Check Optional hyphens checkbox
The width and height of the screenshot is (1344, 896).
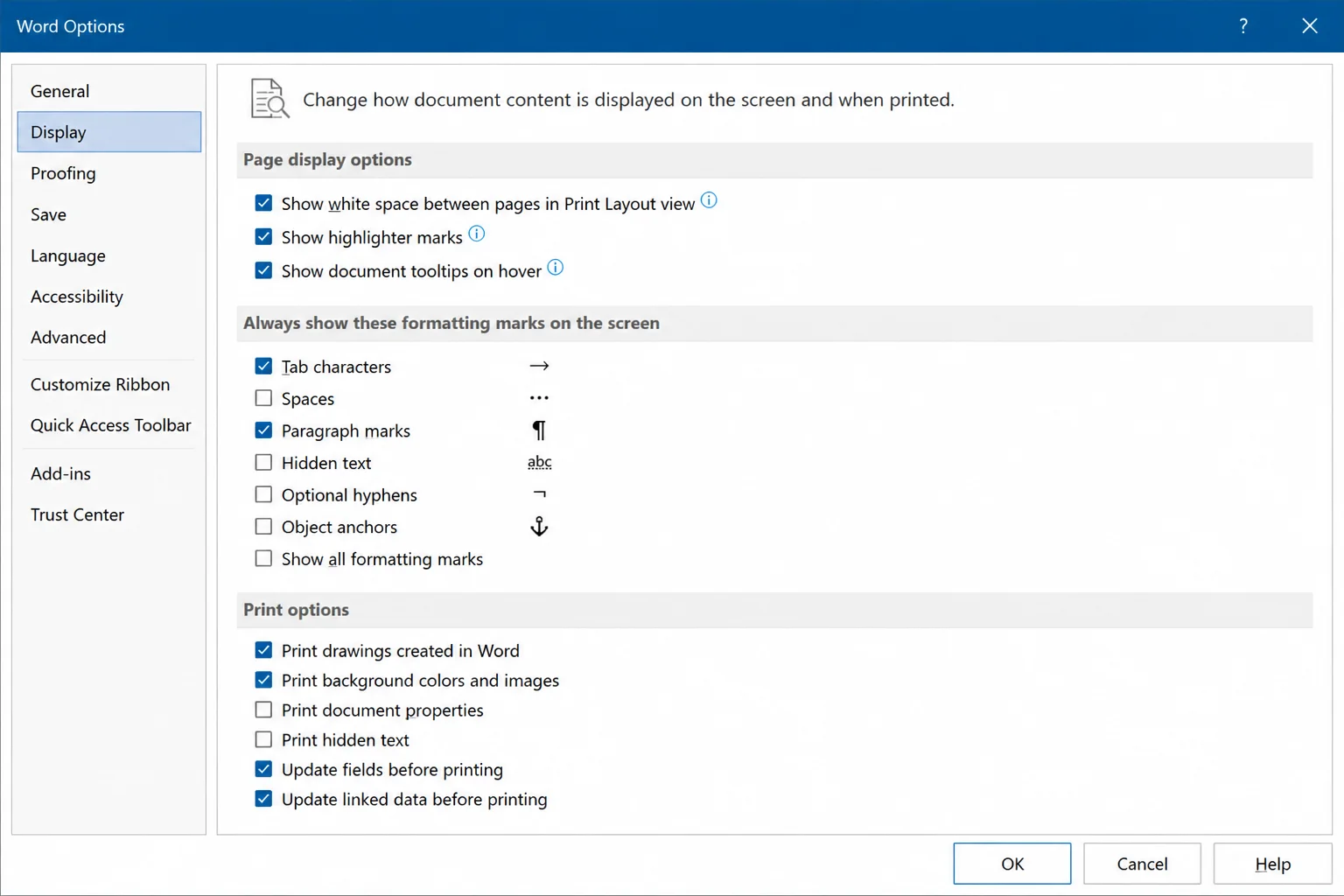pyautogui.click(x=263, y=494)
